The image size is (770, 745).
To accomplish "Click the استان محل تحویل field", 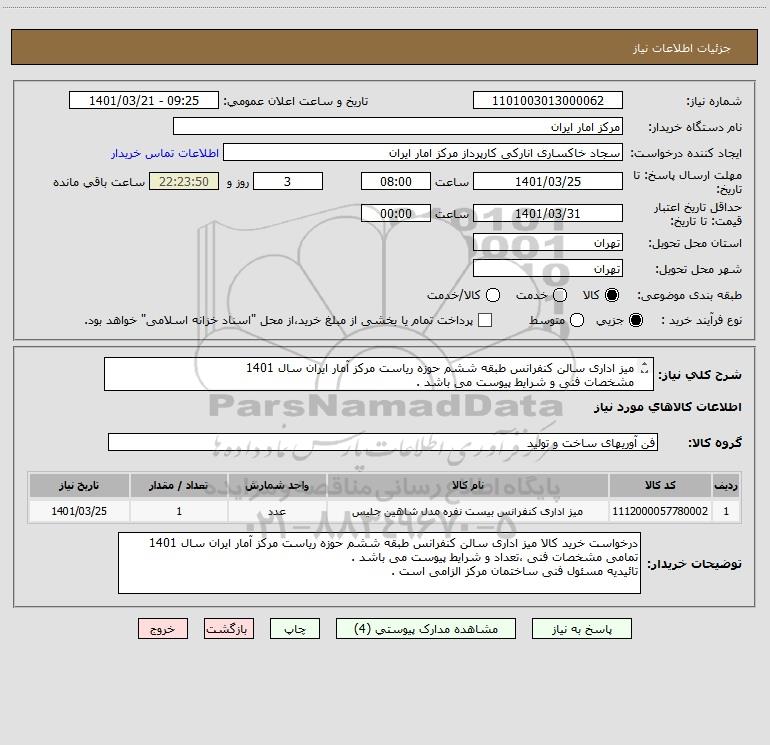I will click(x=548, y=242).
